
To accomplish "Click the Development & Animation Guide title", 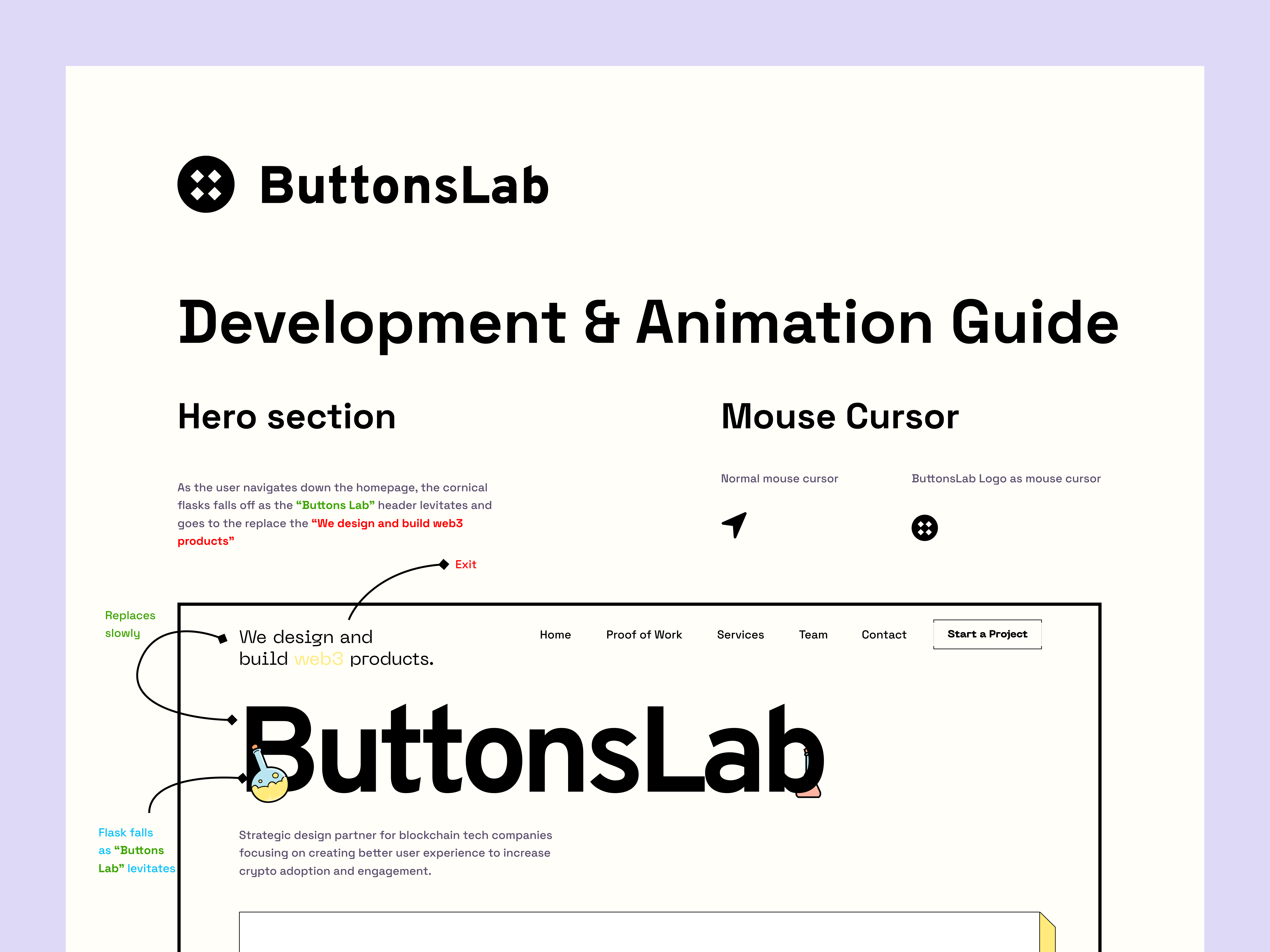I will [648, 323].
